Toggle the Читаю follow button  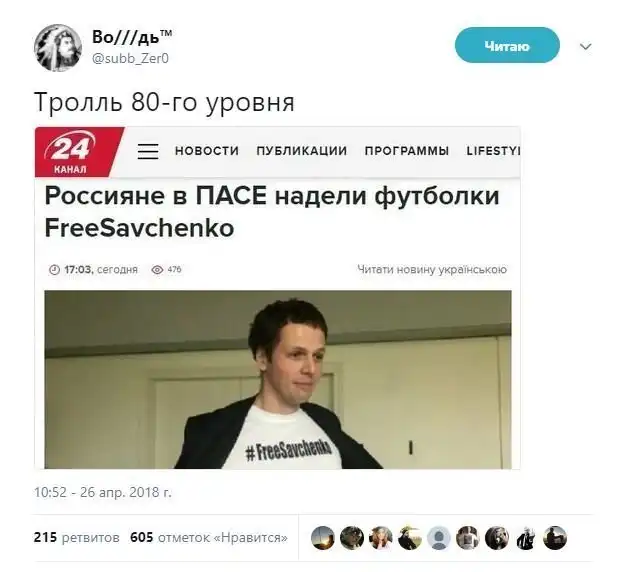click(507, 45)
